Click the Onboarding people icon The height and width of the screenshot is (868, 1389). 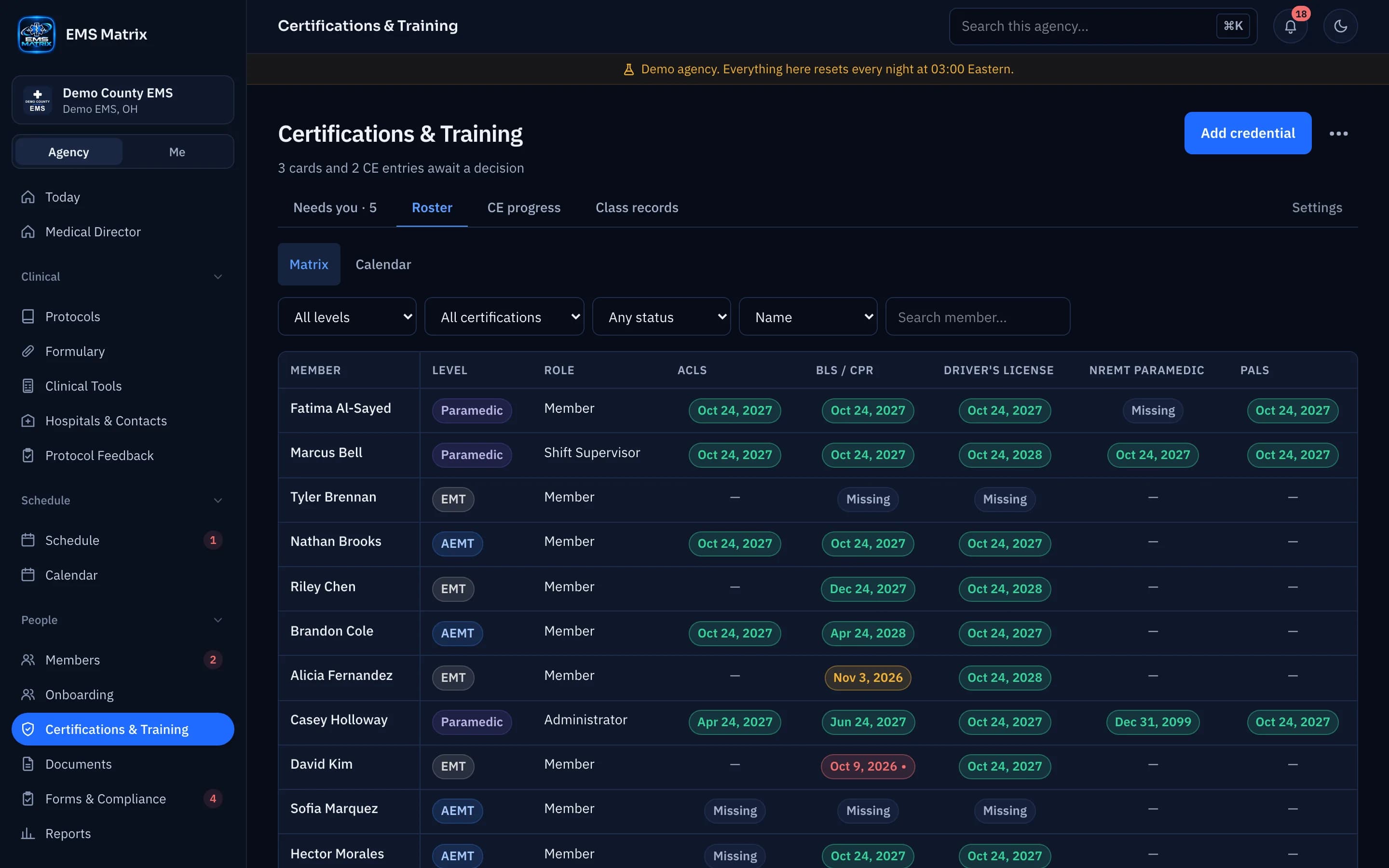27,694
